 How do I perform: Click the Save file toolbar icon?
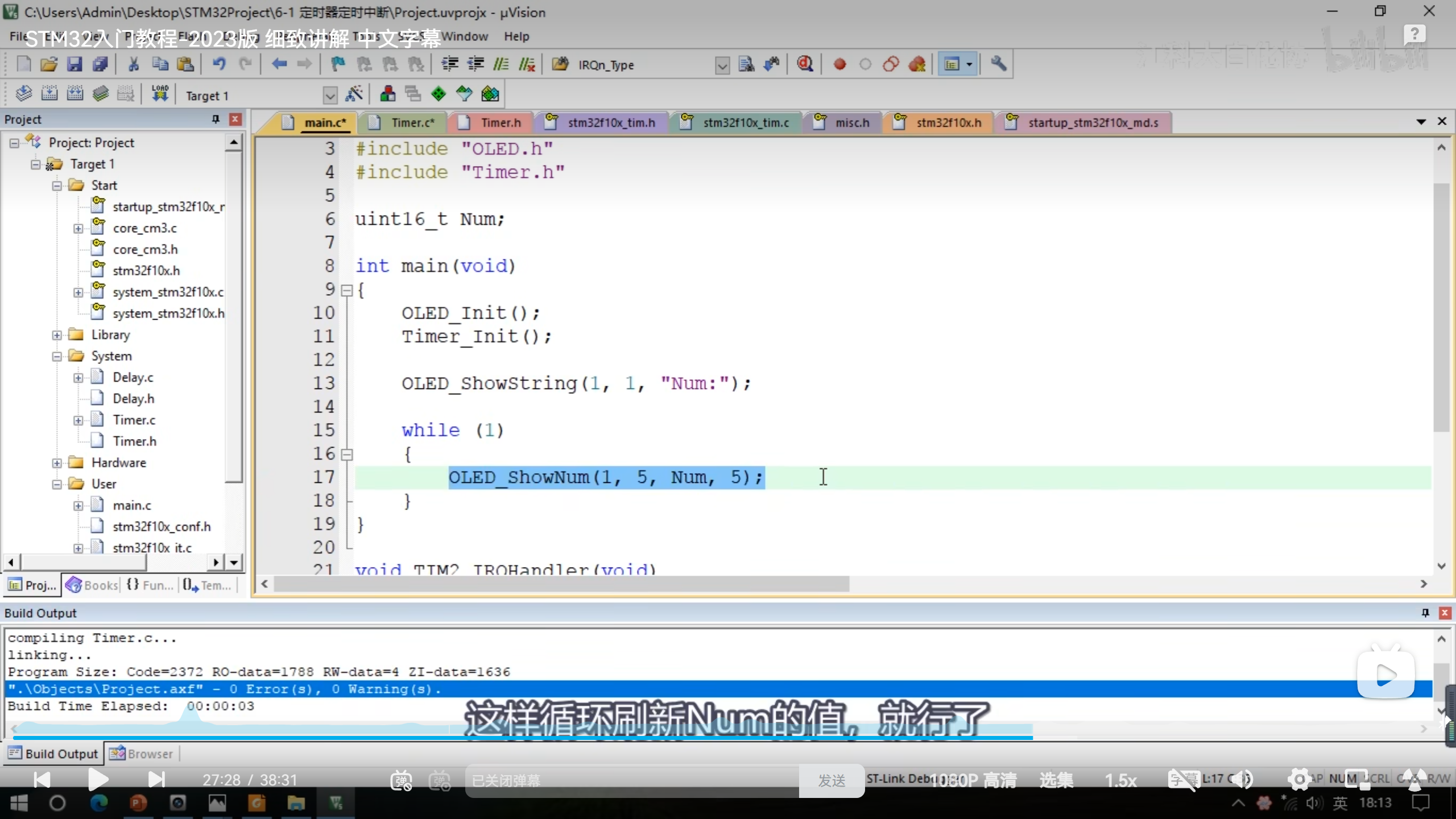click(x=75, y=64)
